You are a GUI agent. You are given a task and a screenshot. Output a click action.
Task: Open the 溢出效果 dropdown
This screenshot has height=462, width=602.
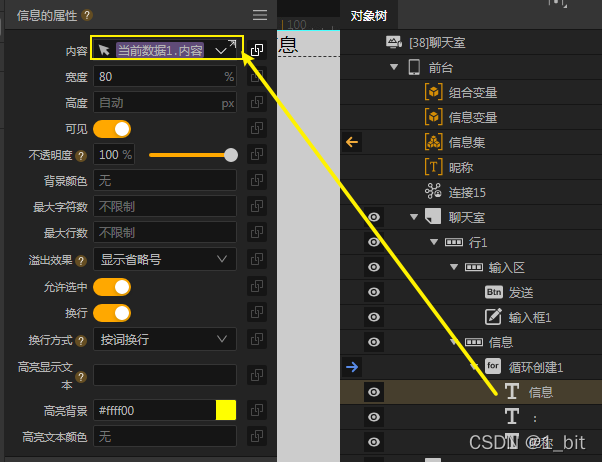tap(165, 259)
